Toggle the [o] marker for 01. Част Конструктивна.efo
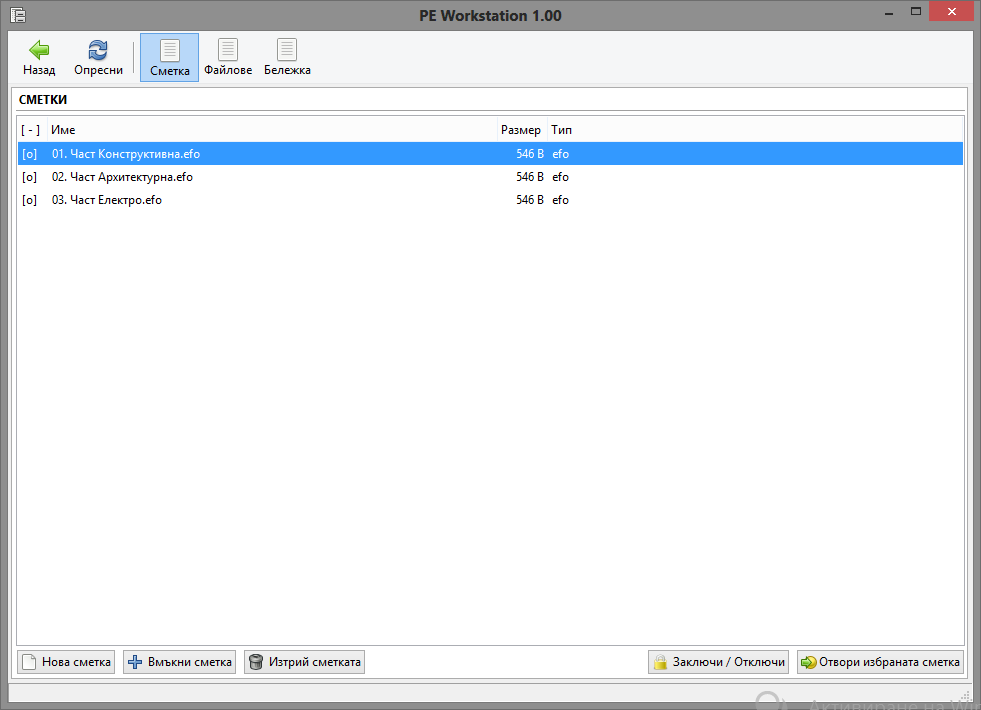Image resolution: width=981 pixels, height=710 pixels. pos(30,154)
